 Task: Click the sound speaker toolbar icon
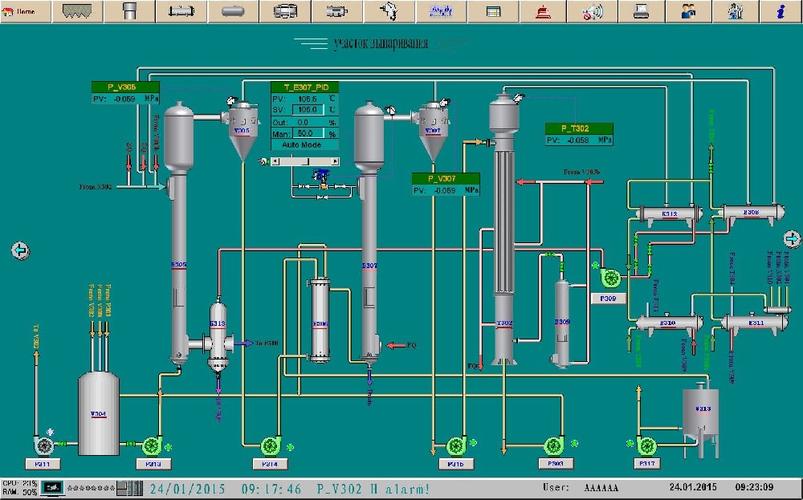click(593, 11)
